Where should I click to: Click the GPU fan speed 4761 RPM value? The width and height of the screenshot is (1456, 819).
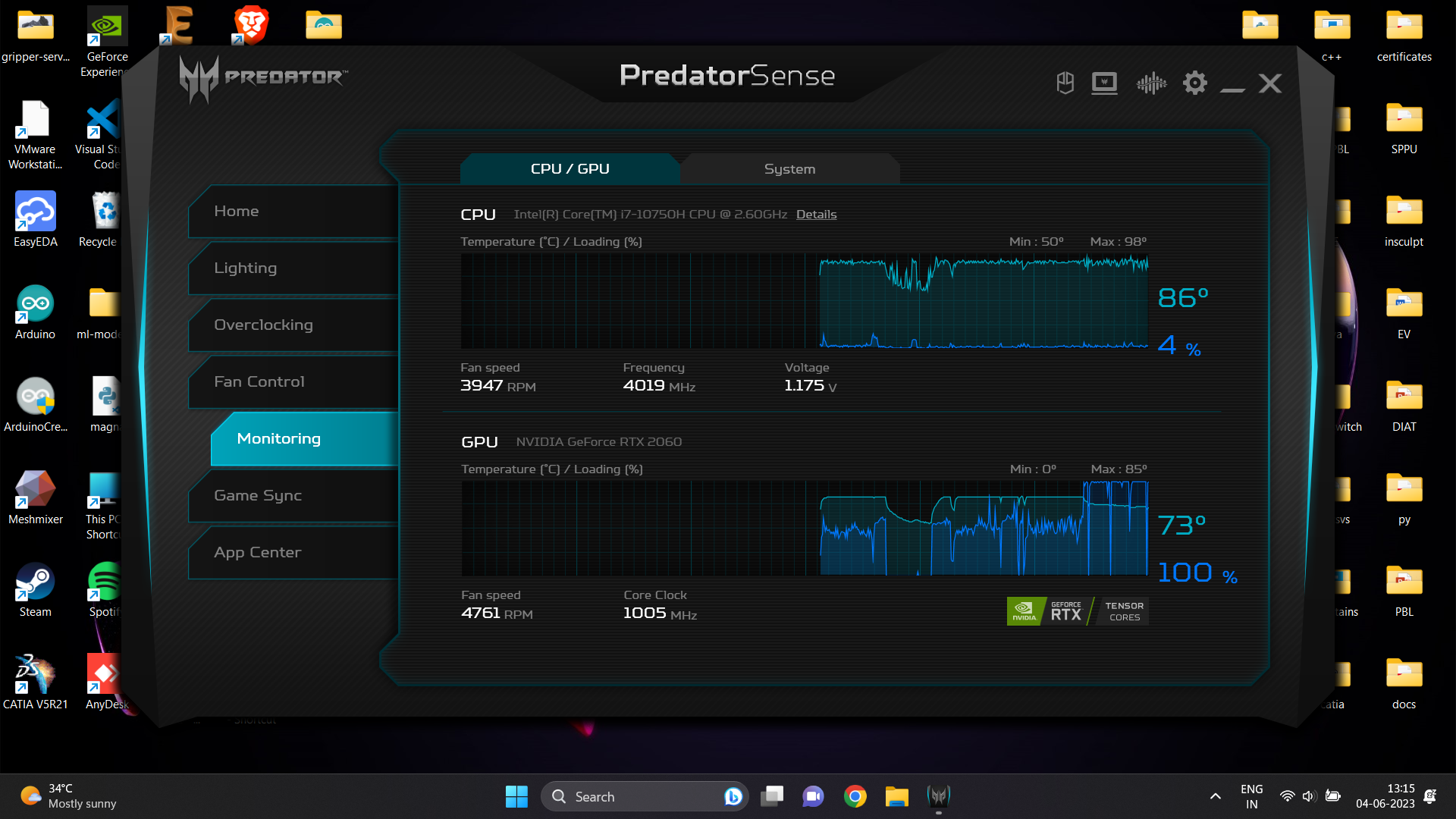coord(497,613)
